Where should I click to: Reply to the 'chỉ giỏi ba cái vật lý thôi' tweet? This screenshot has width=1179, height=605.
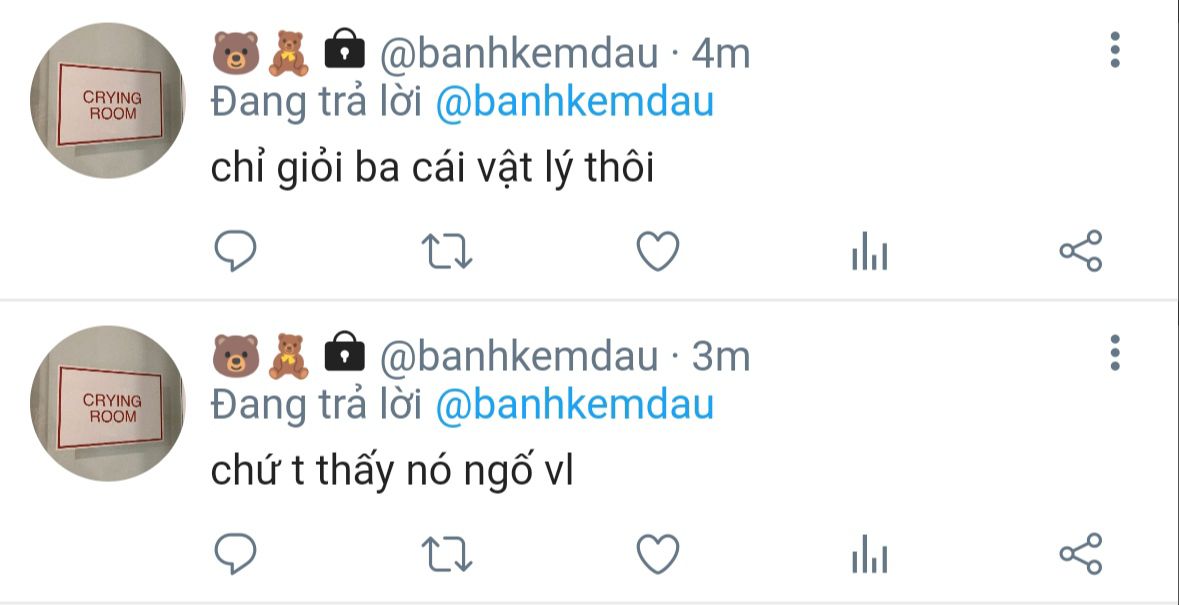pos(235,251)
